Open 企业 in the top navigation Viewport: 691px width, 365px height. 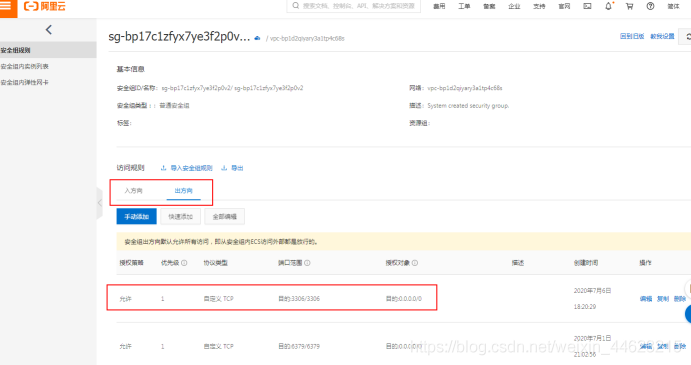click(x=514, y=6)
